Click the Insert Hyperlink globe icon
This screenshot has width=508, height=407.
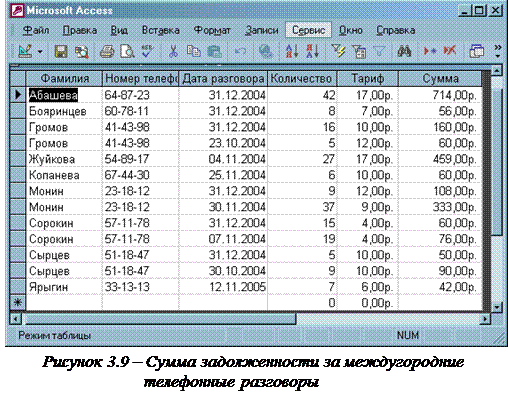point(265,52)
